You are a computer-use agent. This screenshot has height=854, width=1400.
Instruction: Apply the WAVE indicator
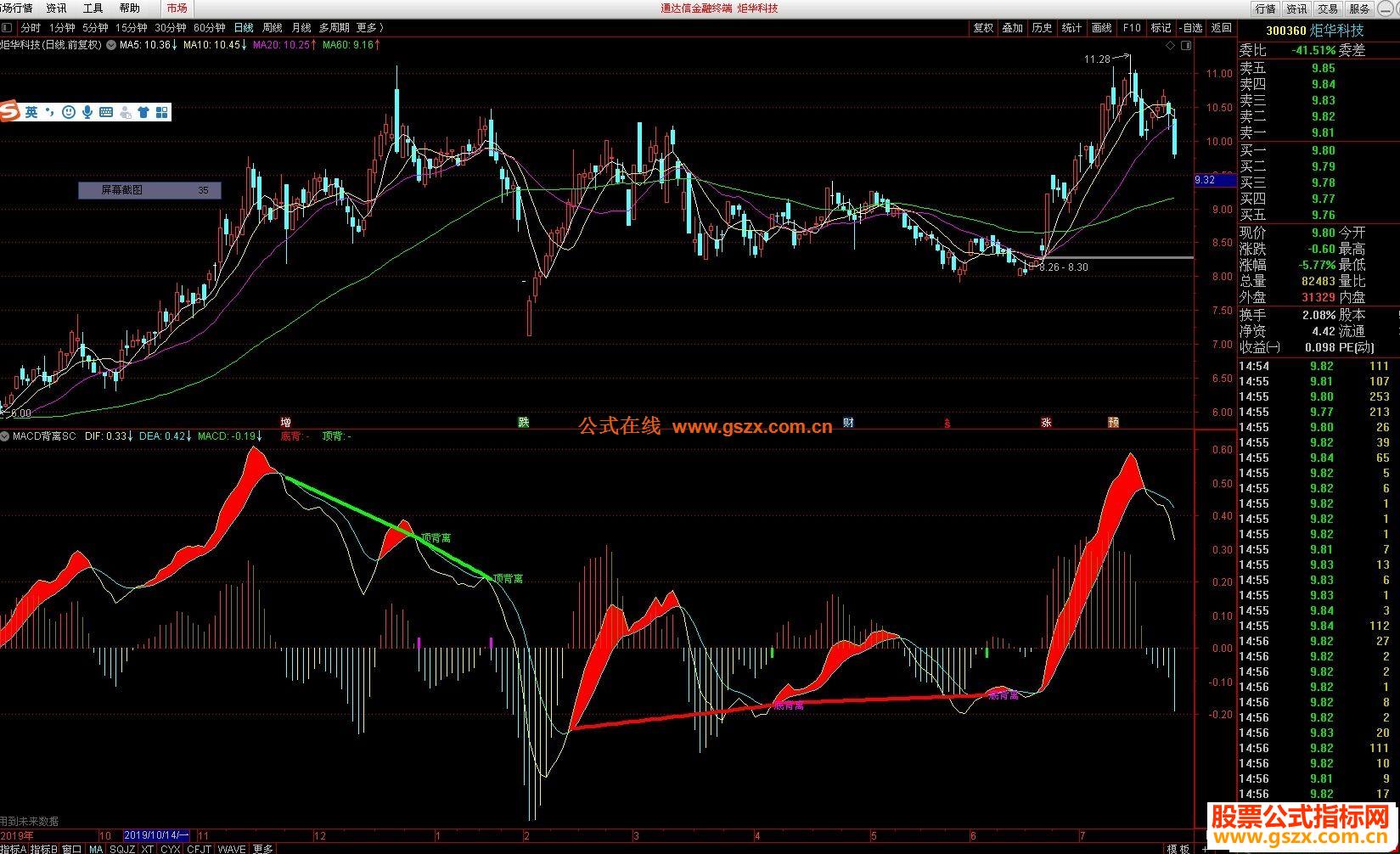pos(231,848)
